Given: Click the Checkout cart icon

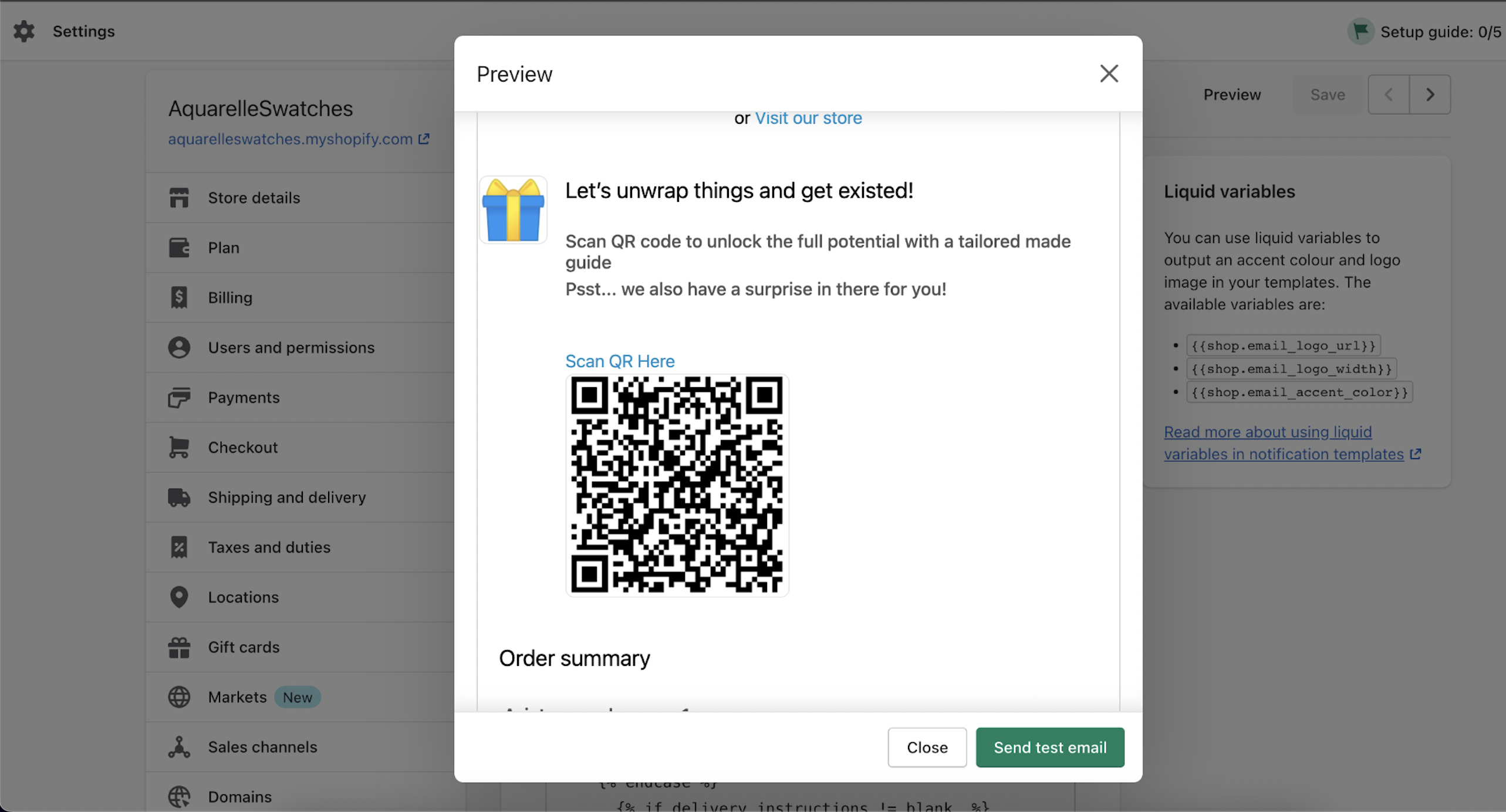Looking at the screenshot, I should [x=179, y=447].
